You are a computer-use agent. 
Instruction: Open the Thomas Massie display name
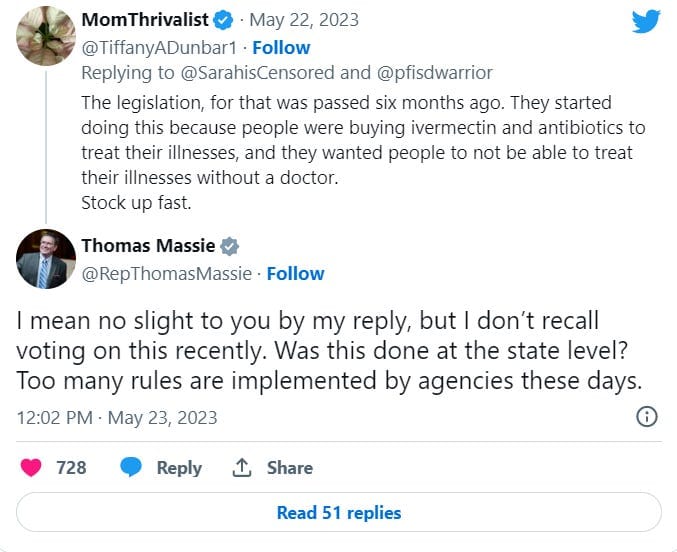point(149,246)
